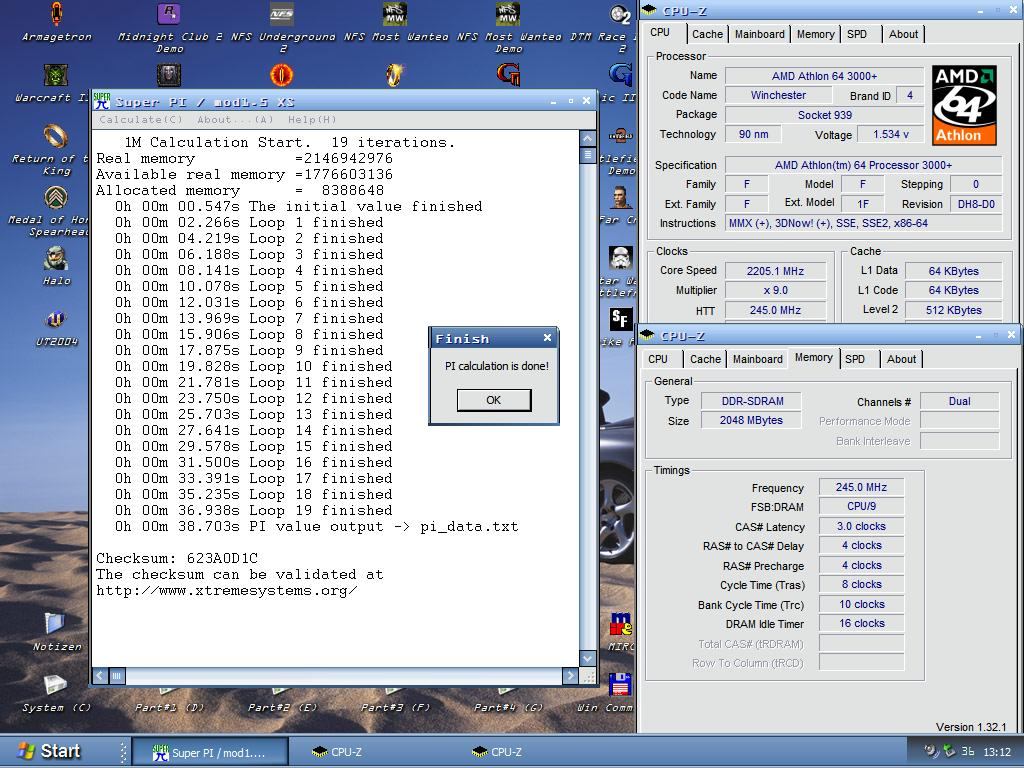Click Super PI vertical scrollbar up arrow
The height and width of the screenshot is (768, 1024).
[x=587, y=138]
